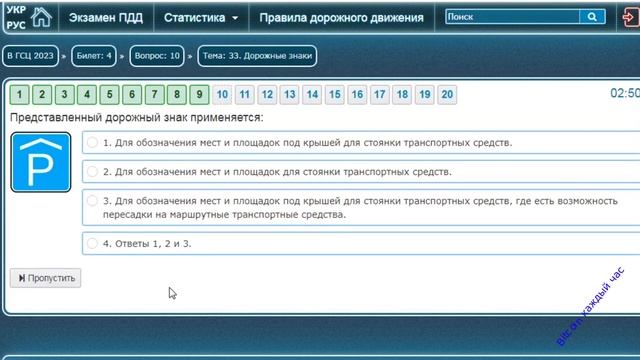Go to the home page icon
Screen dimensions: 640x360
41,18
